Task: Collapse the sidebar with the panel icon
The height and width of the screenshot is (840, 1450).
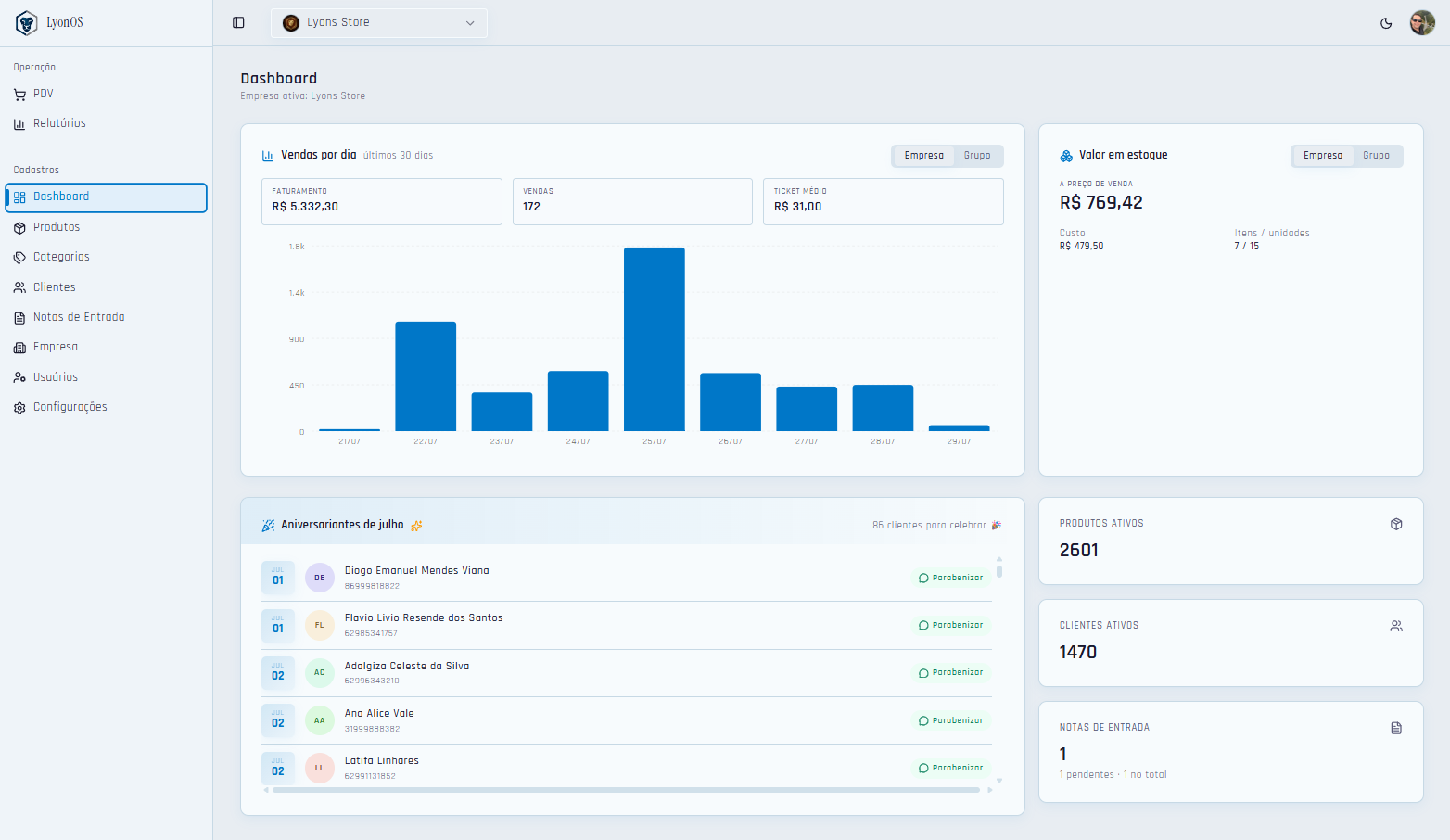Action: [x=238, y=22]
